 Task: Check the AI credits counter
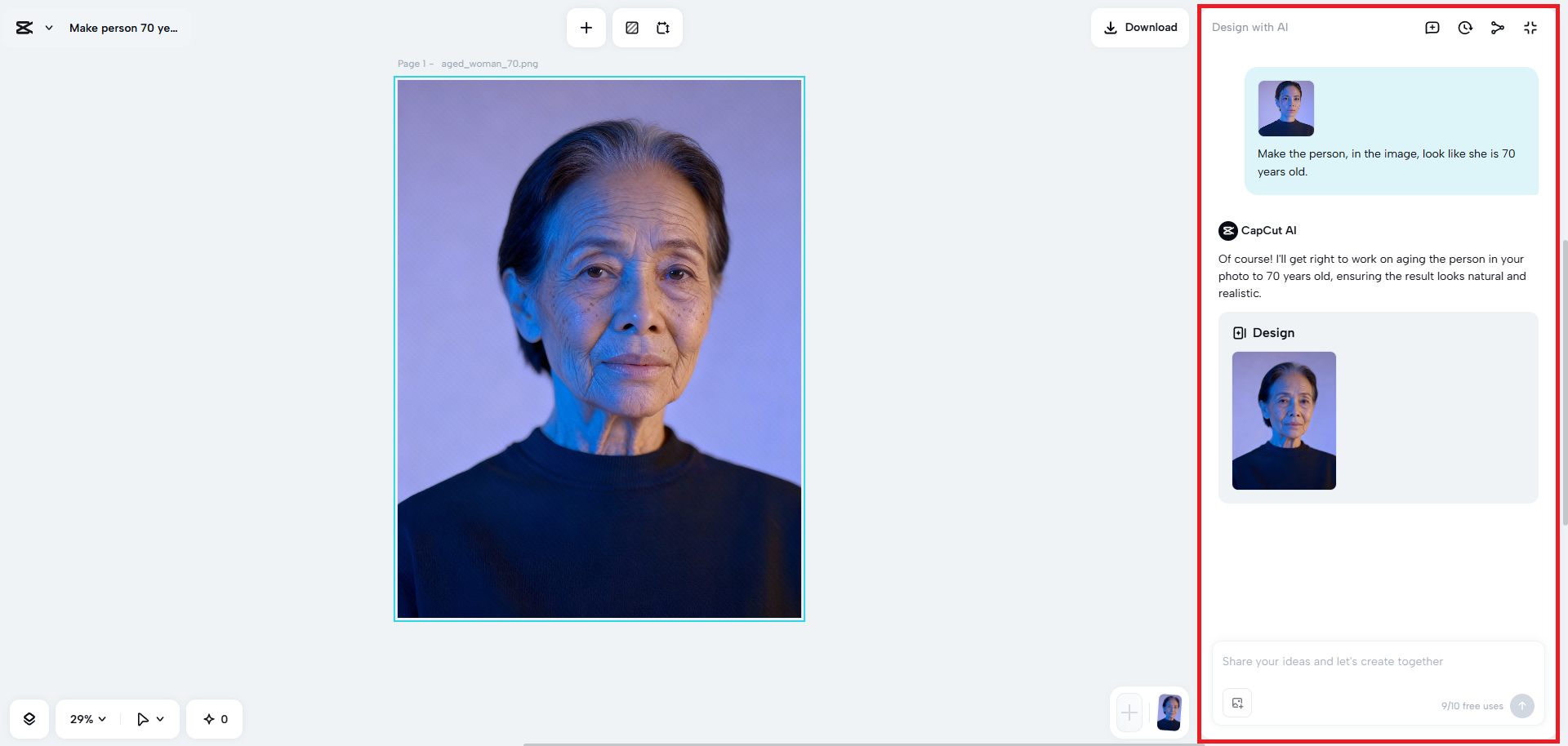tap(214, 719)
